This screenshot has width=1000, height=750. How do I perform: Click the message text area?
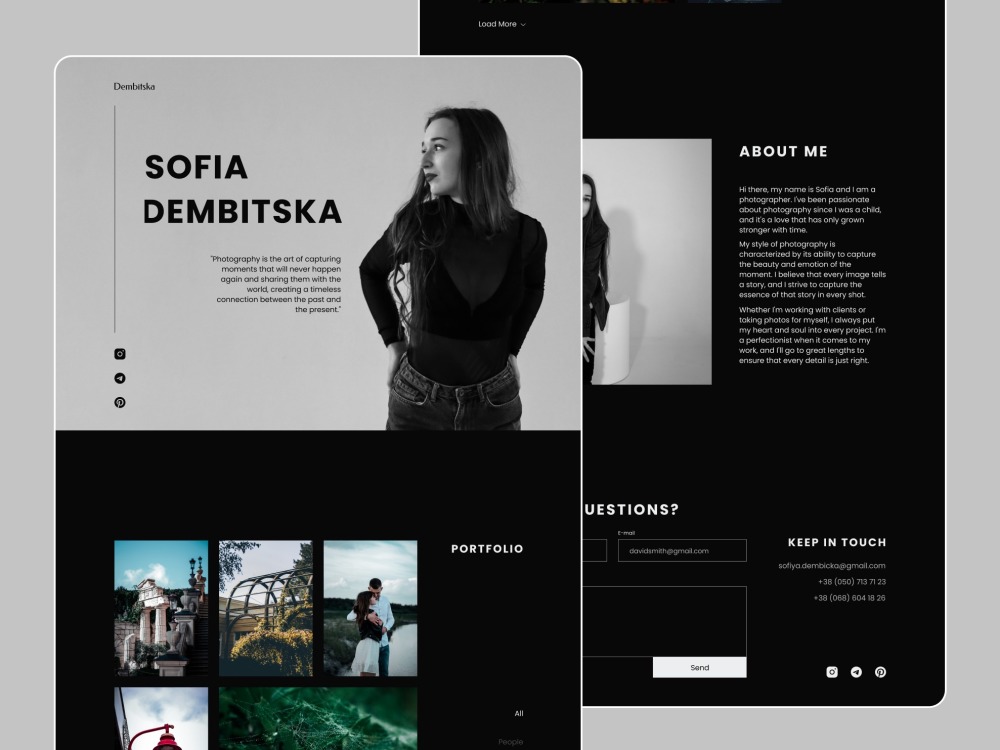point(664,621)
